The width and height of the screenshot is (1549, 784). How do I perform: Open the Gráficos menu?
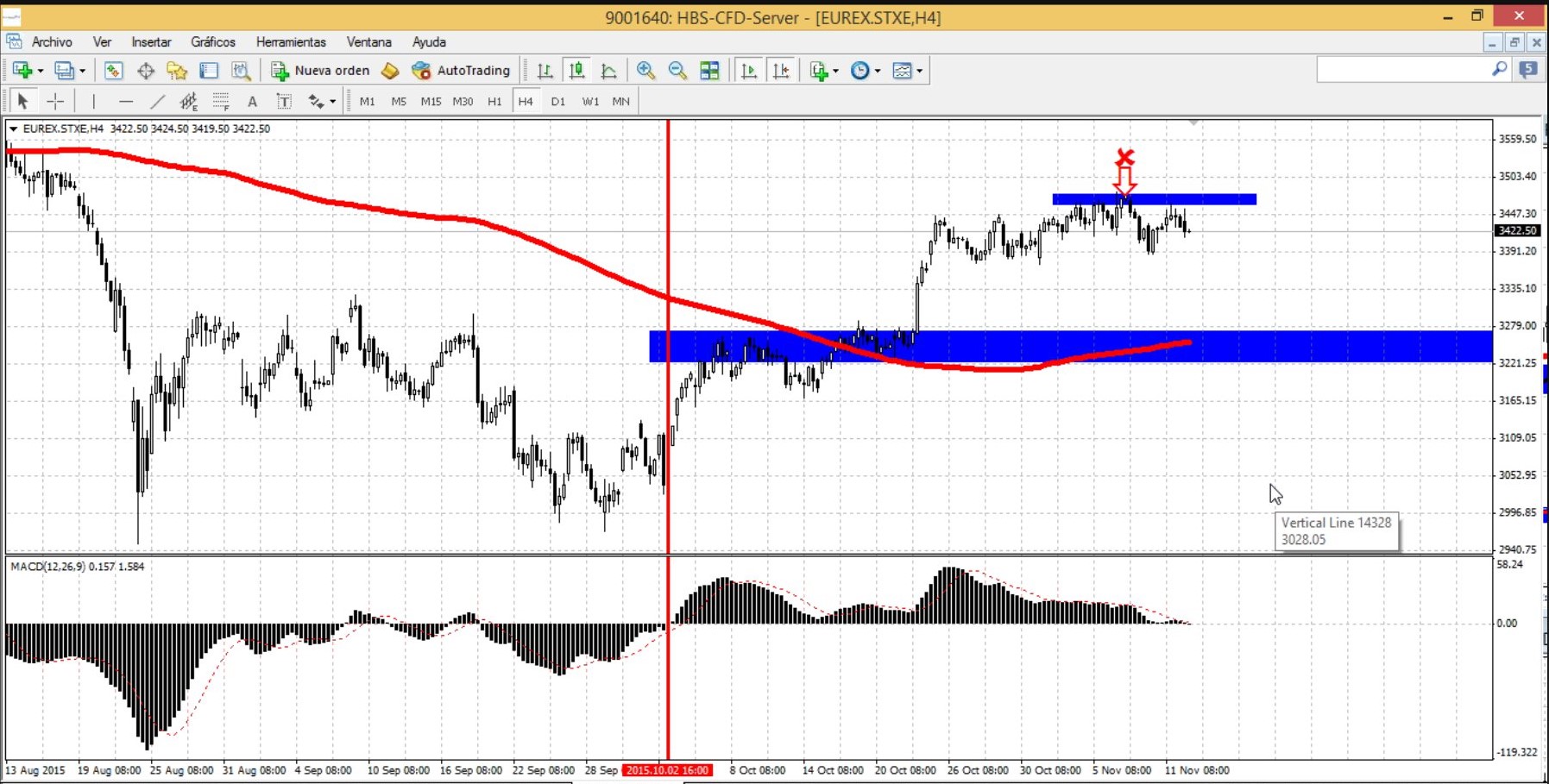(x=213, y=41)
